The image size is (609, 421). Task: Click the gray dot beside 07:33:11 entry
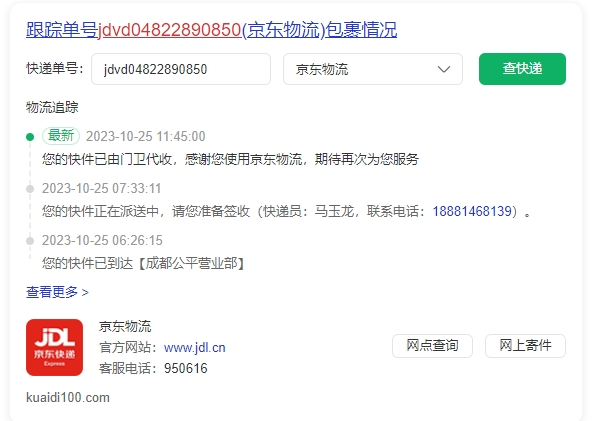(30, 189)
